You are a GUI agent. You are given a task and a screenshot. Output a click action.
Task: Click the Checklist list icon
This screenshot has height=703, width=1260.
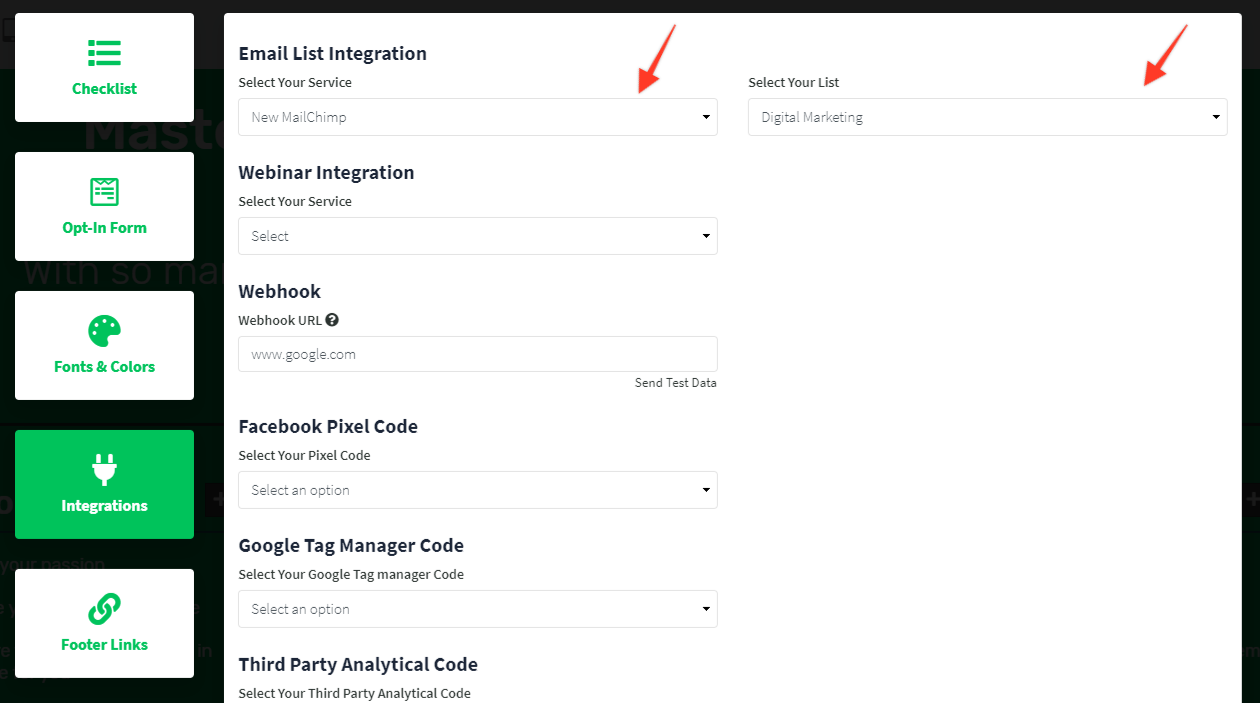coord(104,52)
